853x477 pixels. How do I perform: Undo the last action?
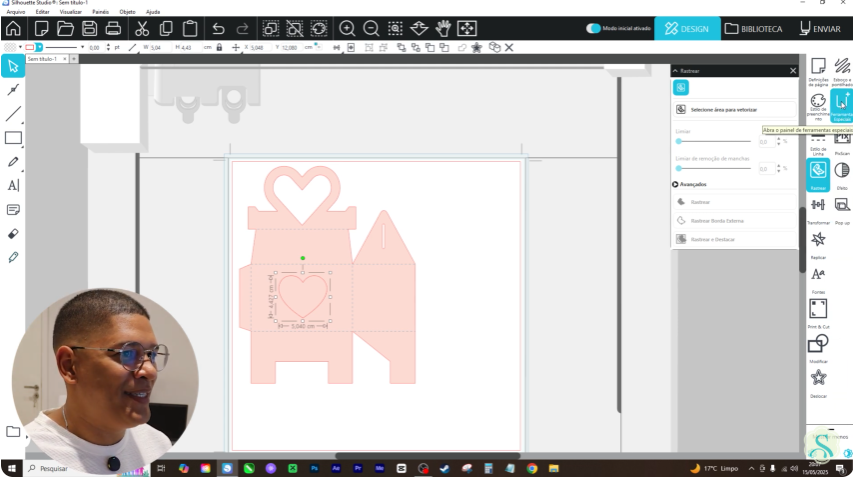coord(218,28)
